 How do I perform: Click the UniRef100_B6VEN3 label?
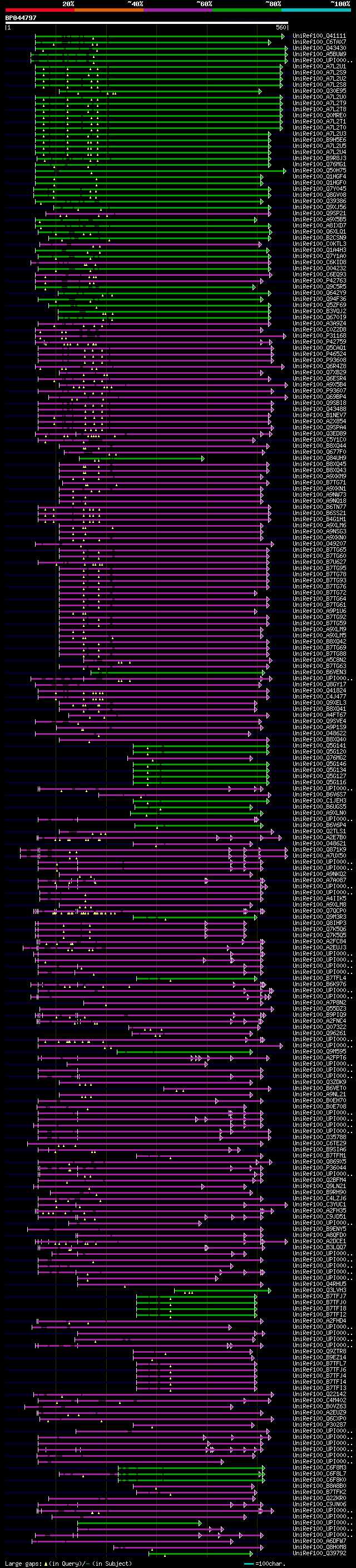tap(319, 672)
